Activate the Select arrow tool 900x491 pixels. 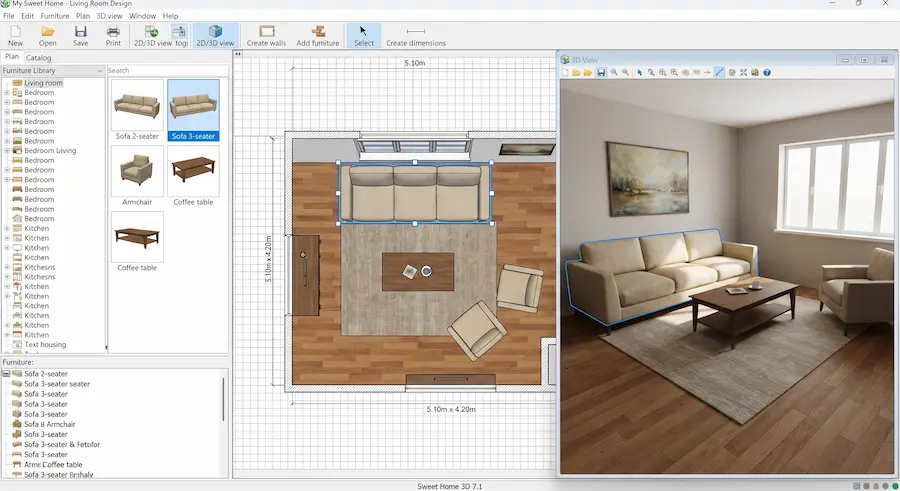click(363, 36)
